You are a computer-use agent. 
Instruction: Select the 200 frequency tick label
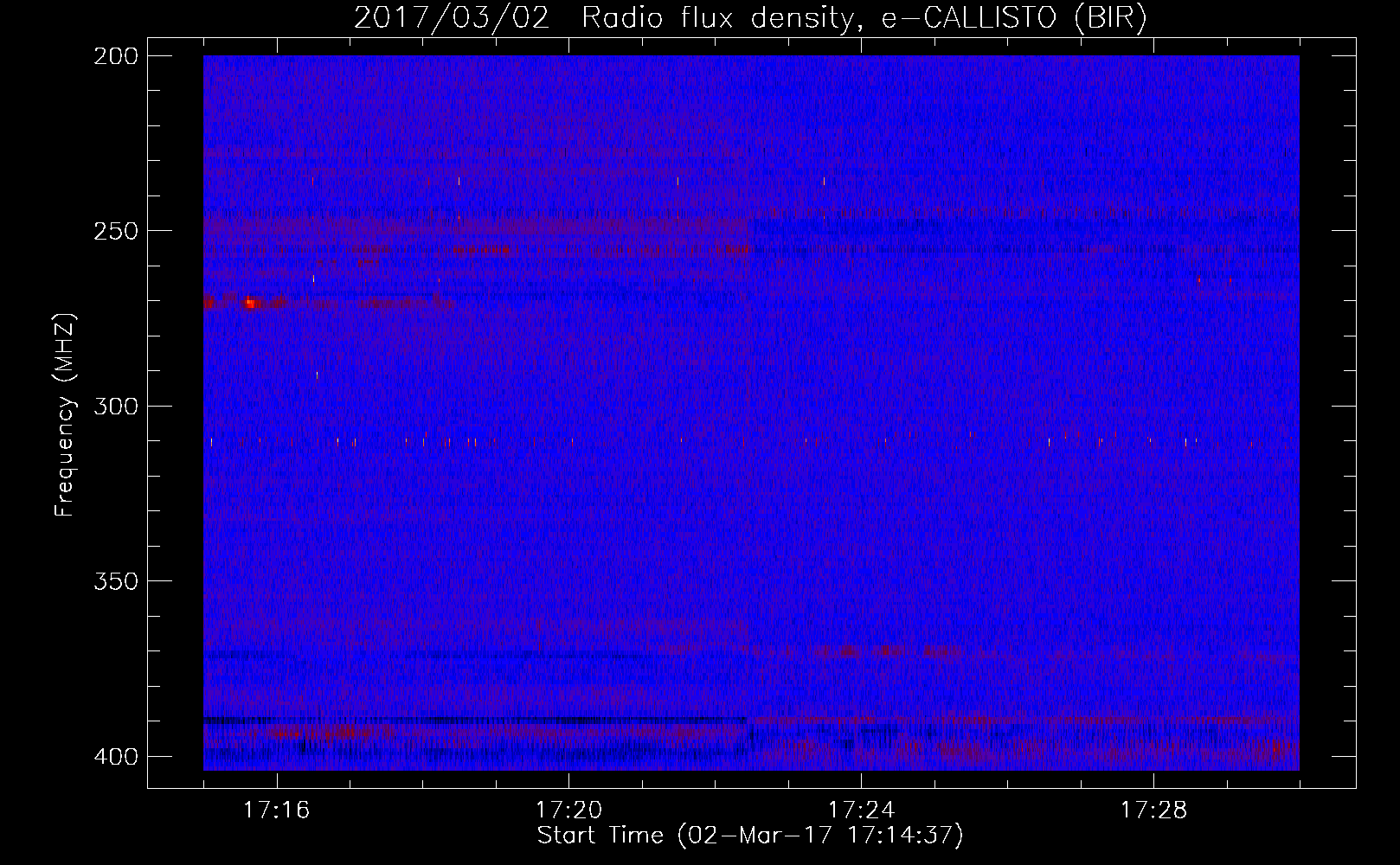point(115,56)
